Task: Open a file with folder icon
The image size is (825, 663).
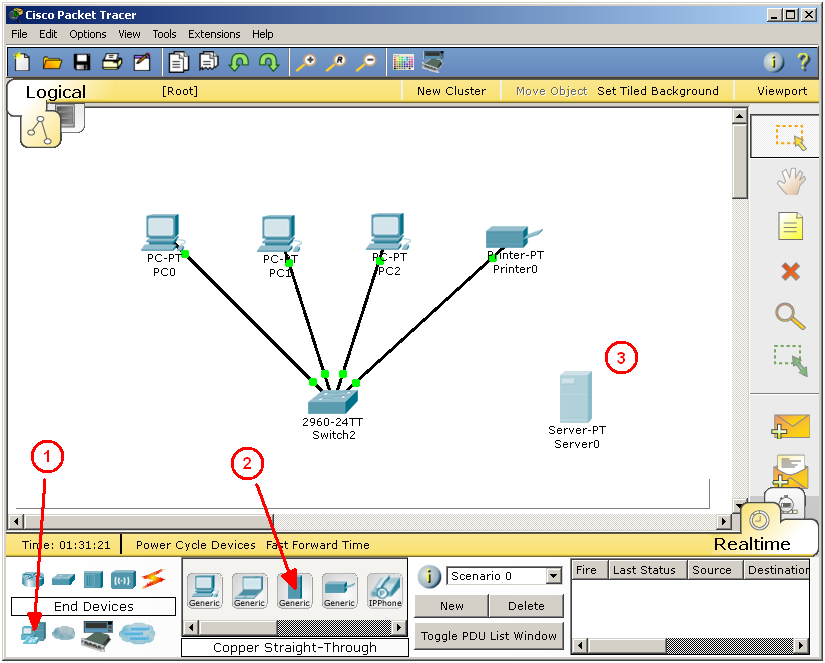Action: pos(52,63)
